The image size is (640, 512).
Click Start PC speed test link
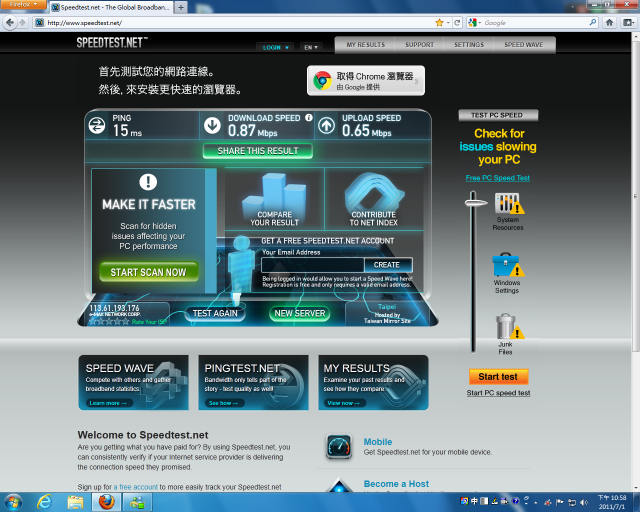click(x=498, y=393)
